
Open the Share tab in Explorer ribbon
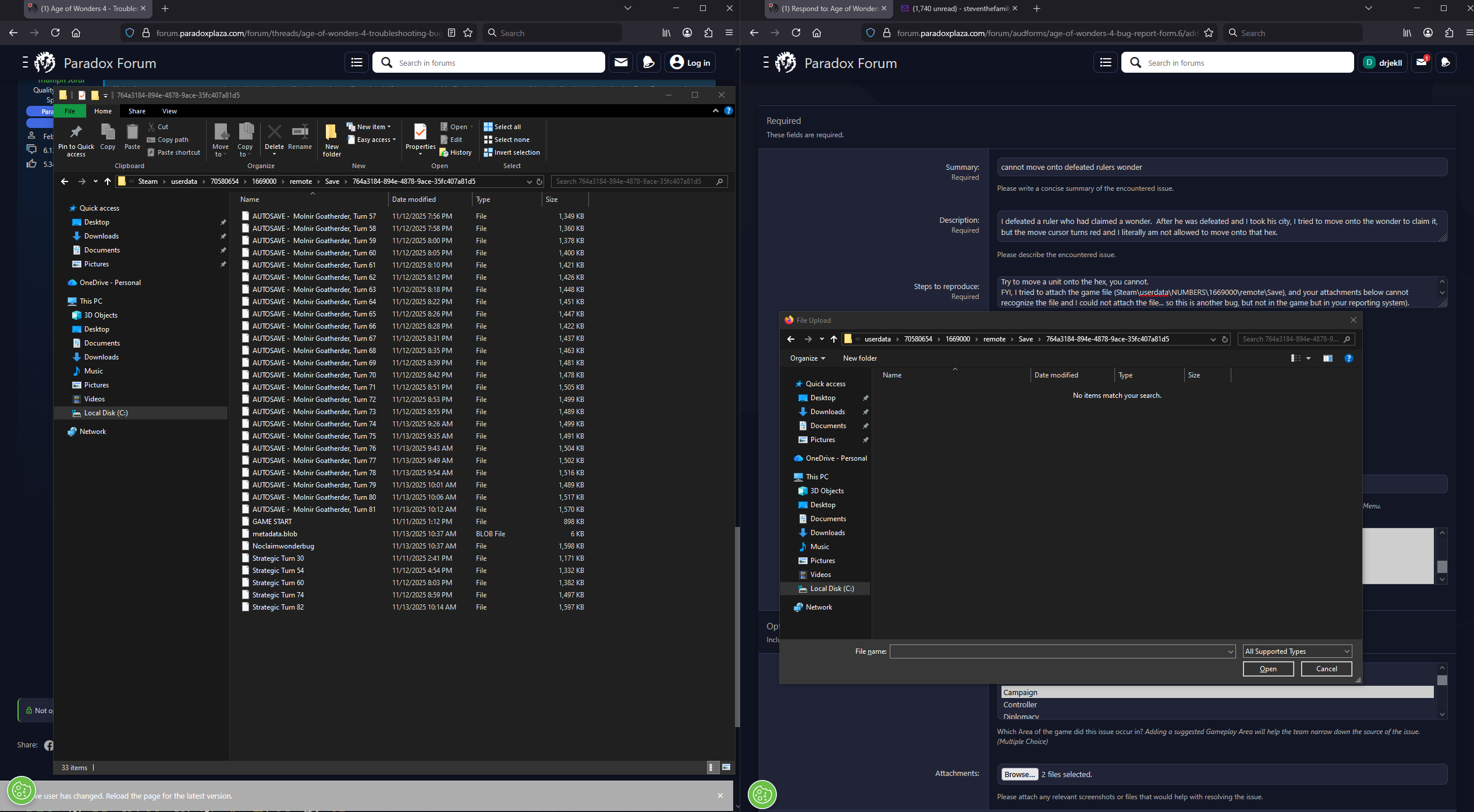coord(137,111)
